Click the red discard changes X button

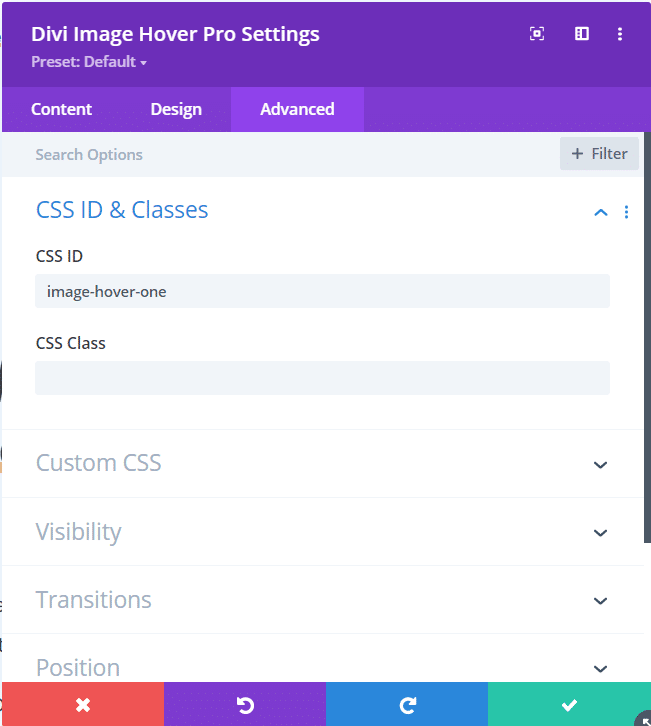coord(83,705)
